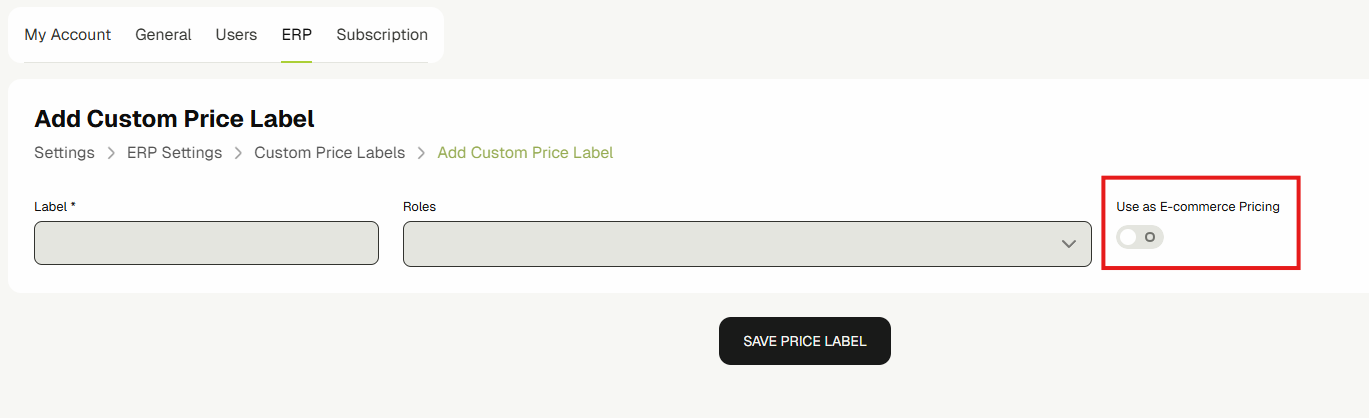Click chevron separator after Settings breadcrumb
The width and height of the screenshot is (1369, 418).
click(x=111, y=153)
